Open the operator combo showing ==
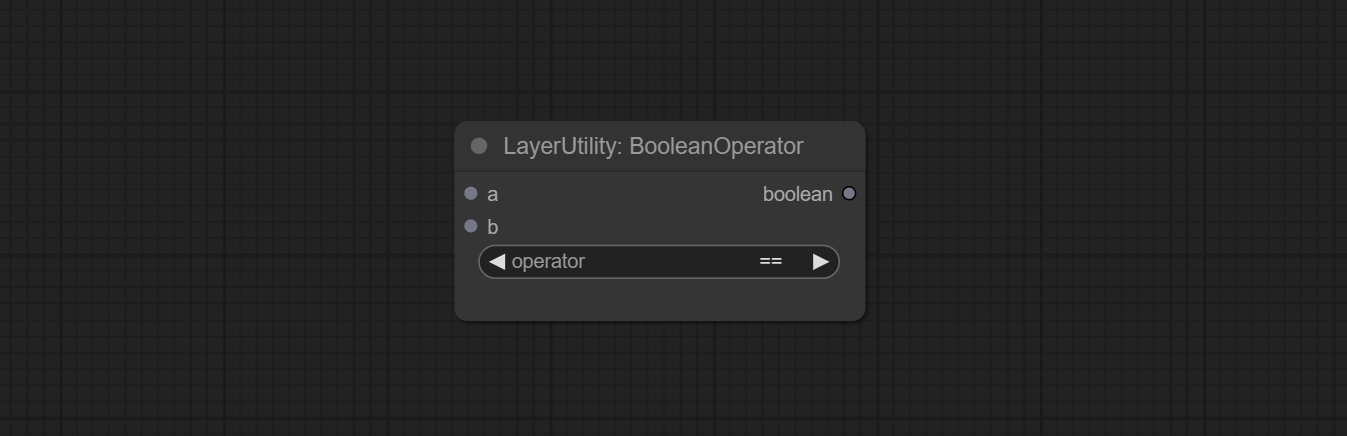 click(659, 261)
